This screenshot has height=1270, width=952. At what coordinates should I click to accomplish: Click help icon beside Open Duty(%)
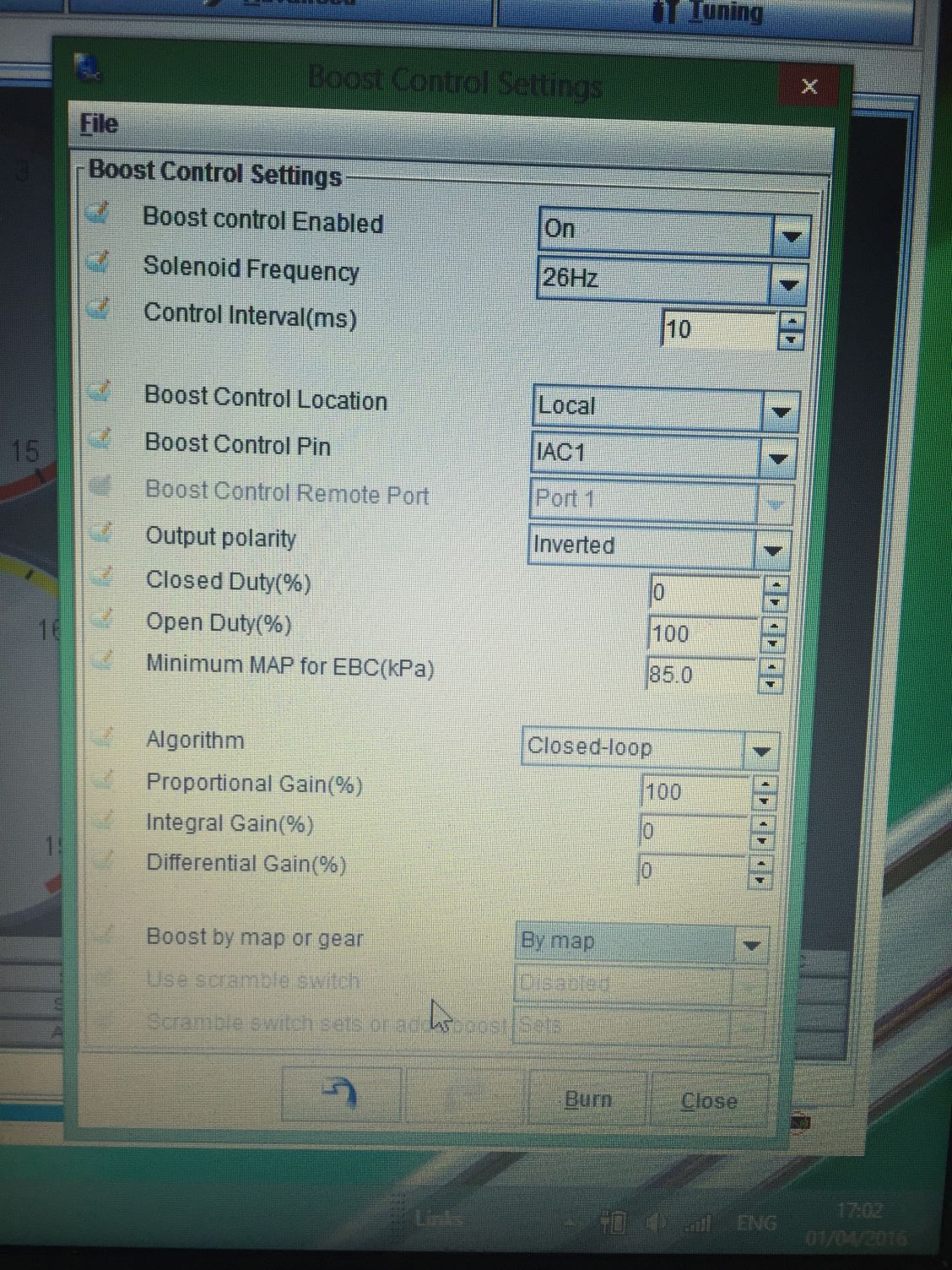pos(102,618)
